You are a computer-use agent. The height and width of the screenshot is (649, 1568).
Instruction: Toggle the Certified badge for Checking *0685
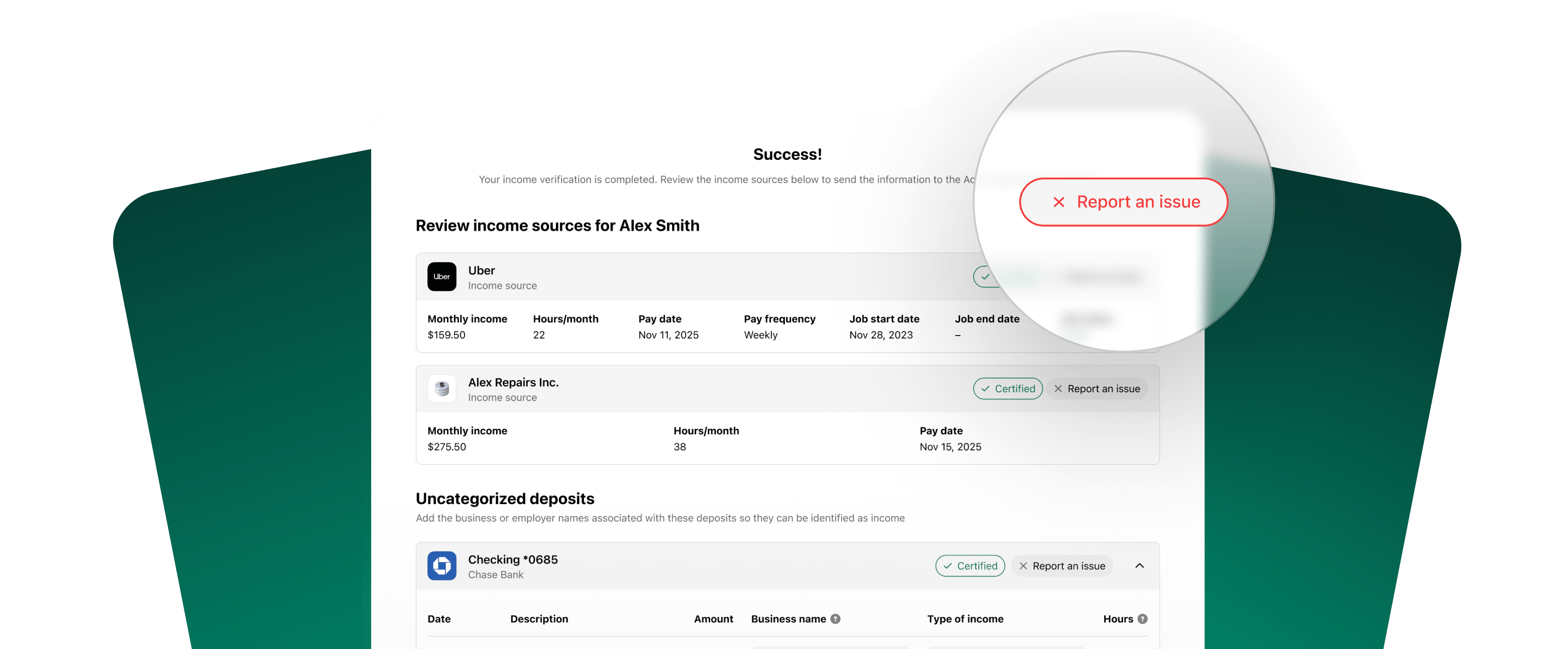point(970,566)
